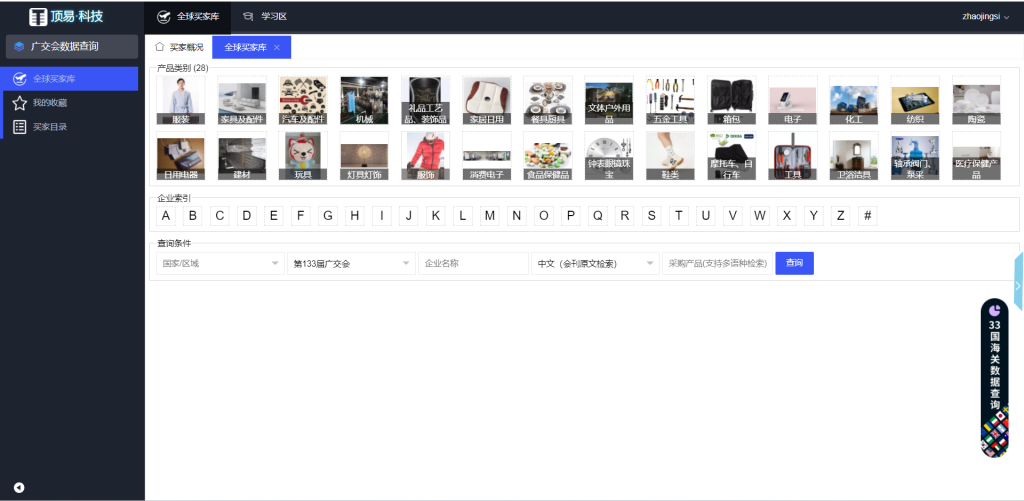Filter companies by index letter M

coord(489,216)
